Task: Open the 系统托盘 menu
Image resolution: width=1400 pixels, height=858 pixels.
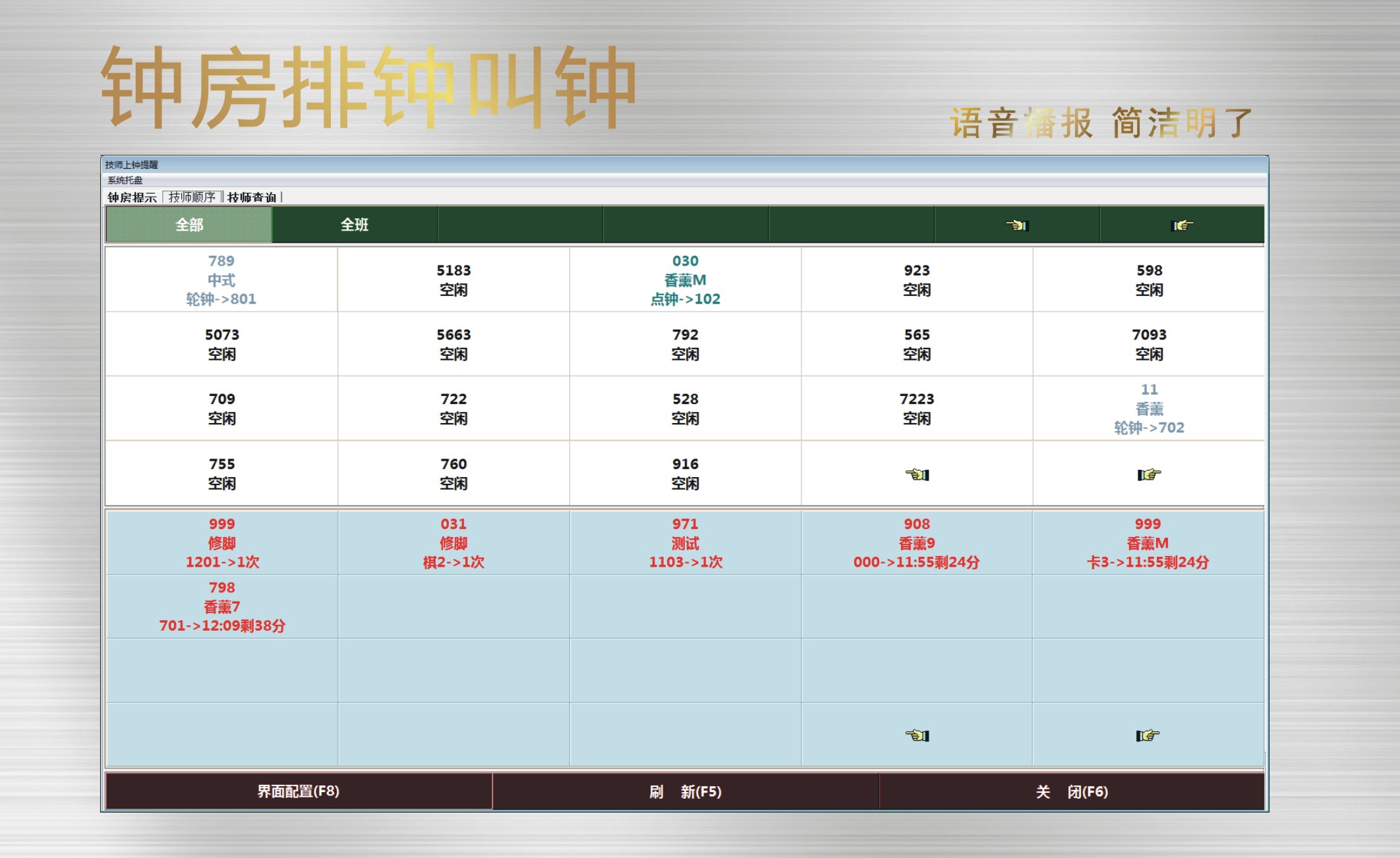Action: pos(125,180)
